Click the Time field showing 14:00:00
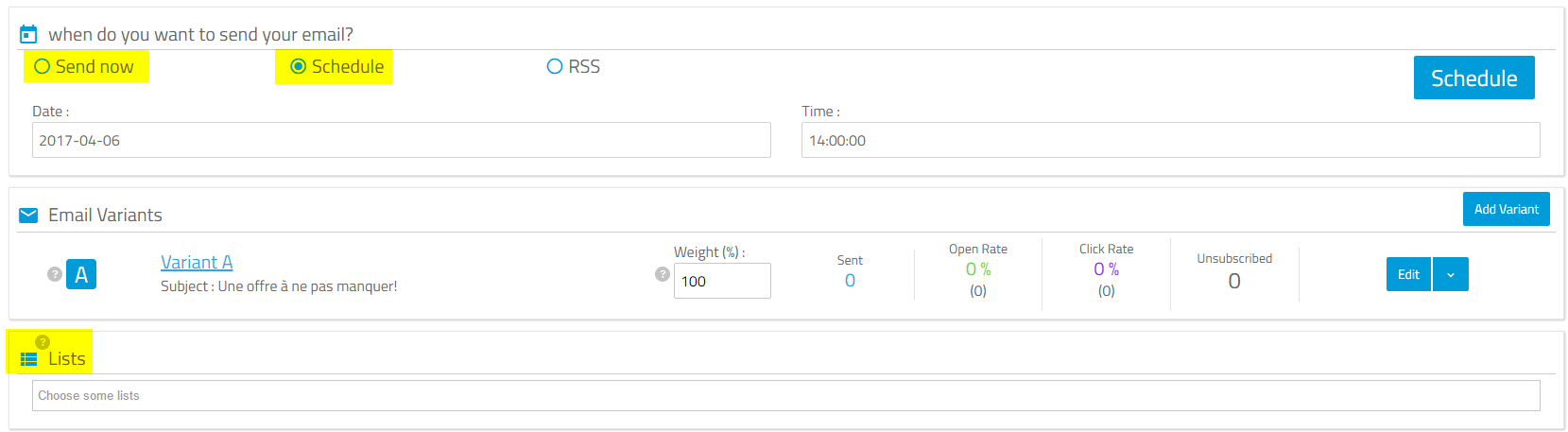 coord(1171,140)
